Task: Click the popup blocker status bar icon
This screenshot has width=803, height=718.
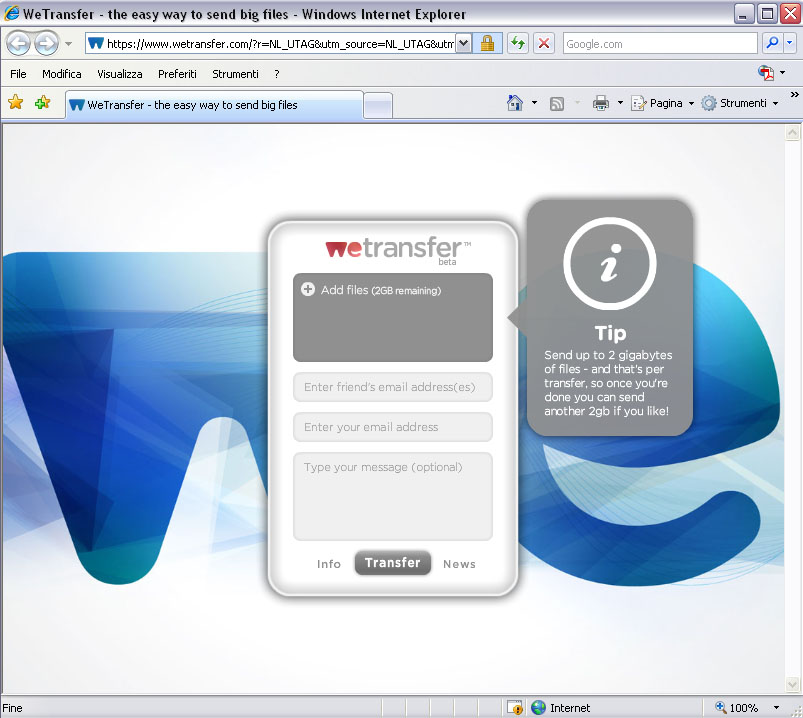Action: click(x=515, y=708)
